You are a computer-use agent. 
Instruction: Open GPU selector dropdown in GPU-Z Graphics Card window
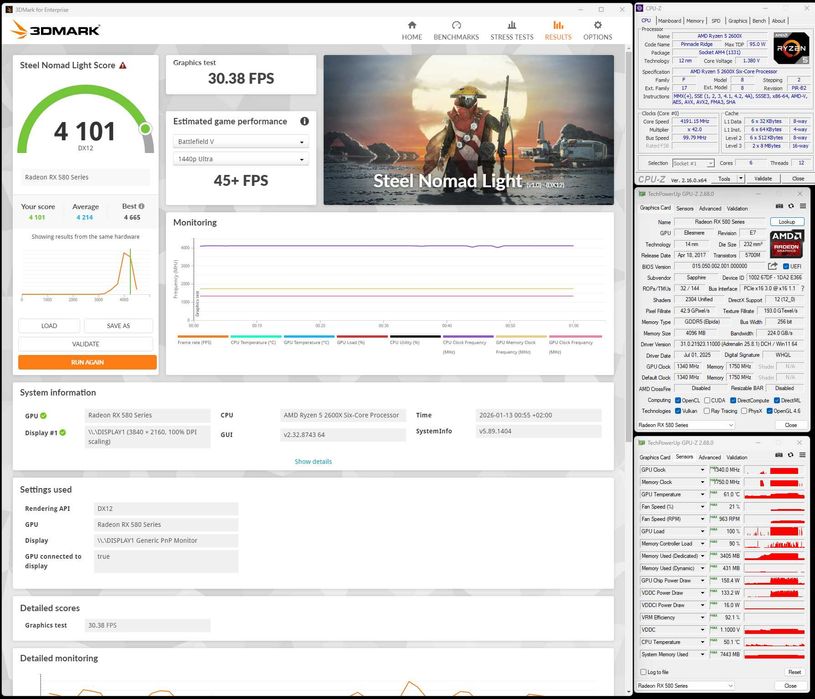(686, 425)
